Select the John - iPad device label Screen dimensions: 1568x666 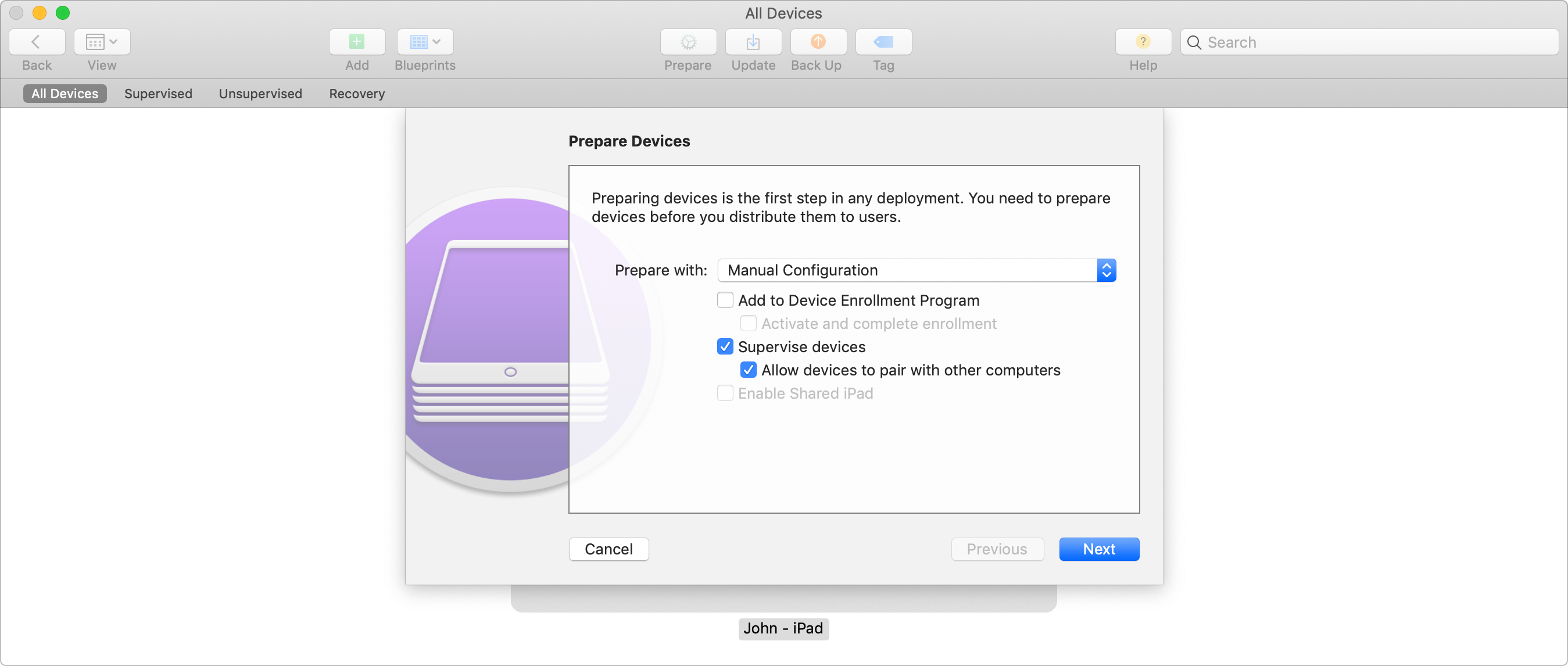click(783, 628)
